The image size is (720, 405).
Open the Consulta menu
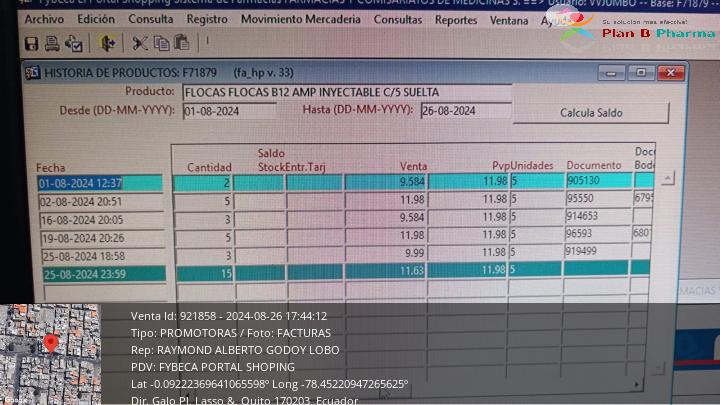point(151,19)
